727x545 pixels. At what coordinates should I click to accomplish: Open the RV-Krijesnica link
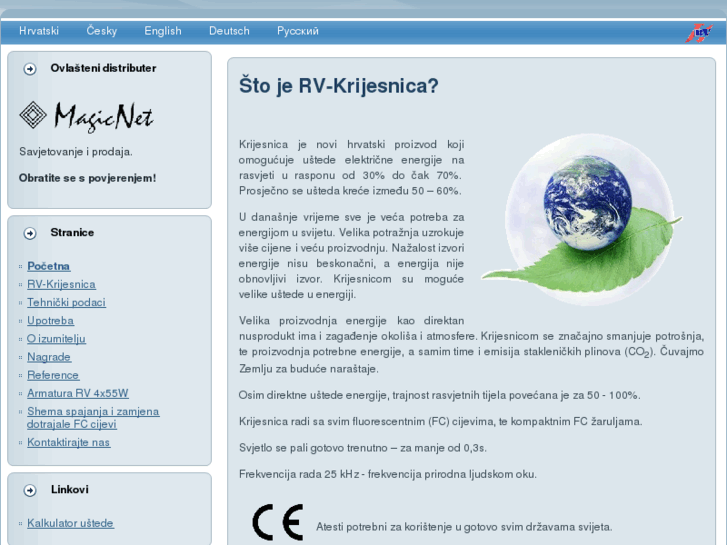tap(61, 284)
